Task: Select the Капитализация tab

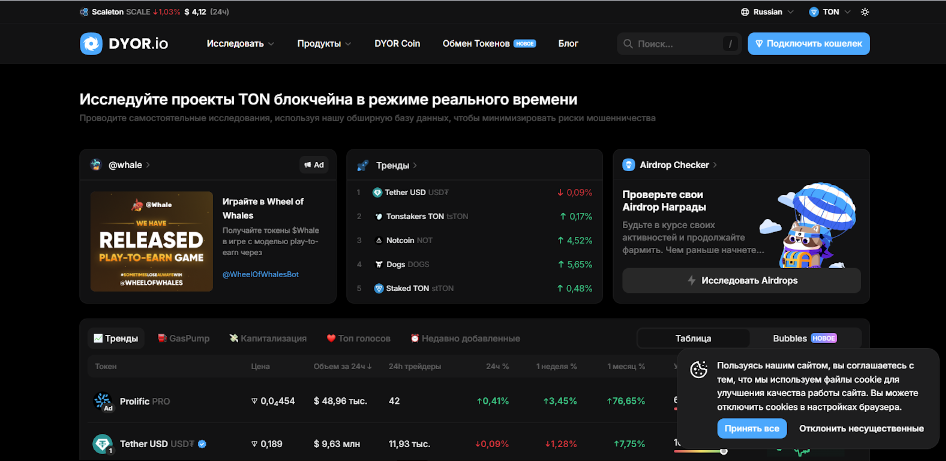Action: [268, 339]
